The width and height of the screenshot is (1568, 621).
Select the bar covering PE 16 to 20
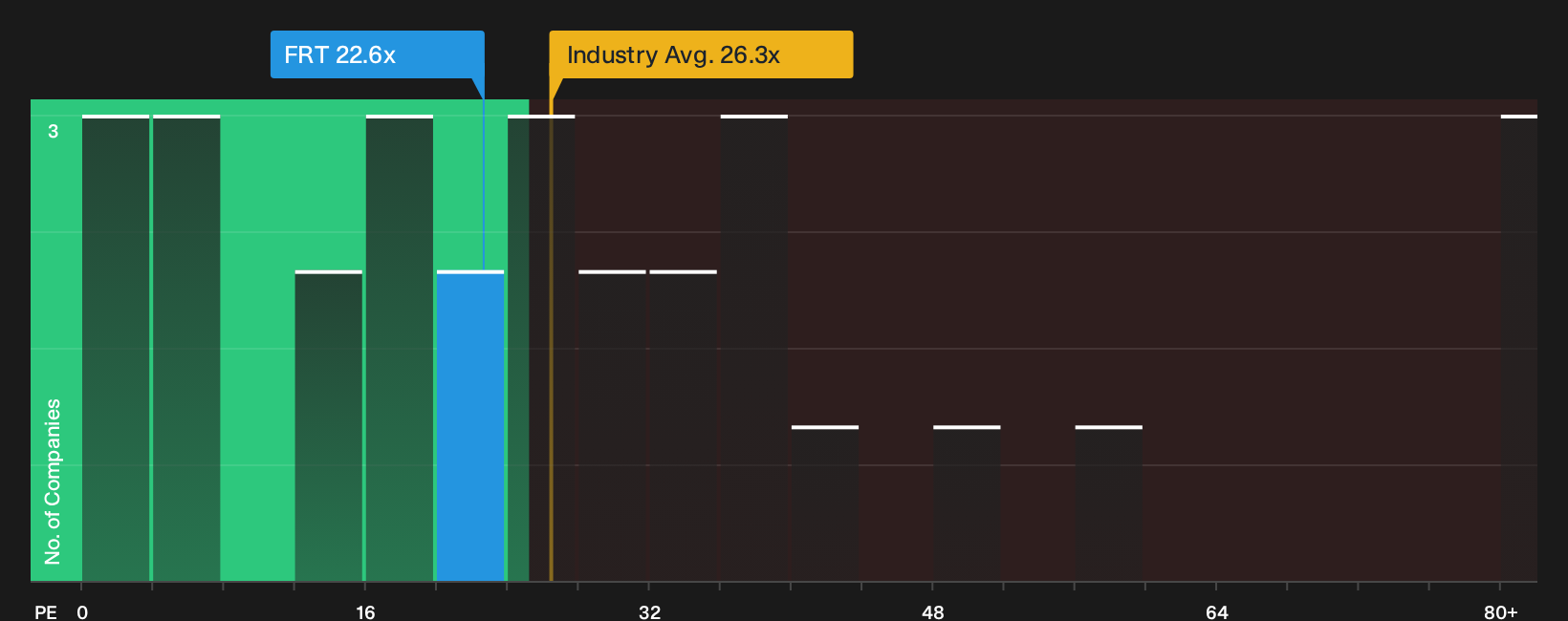[400, 348]
